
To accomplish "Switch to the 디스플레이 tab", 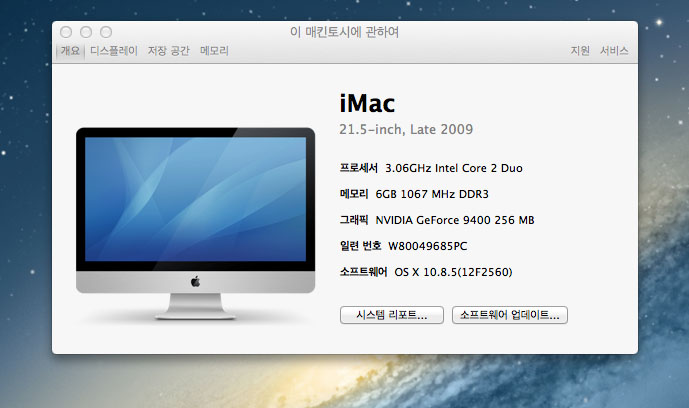I will [x=114, y=50].
